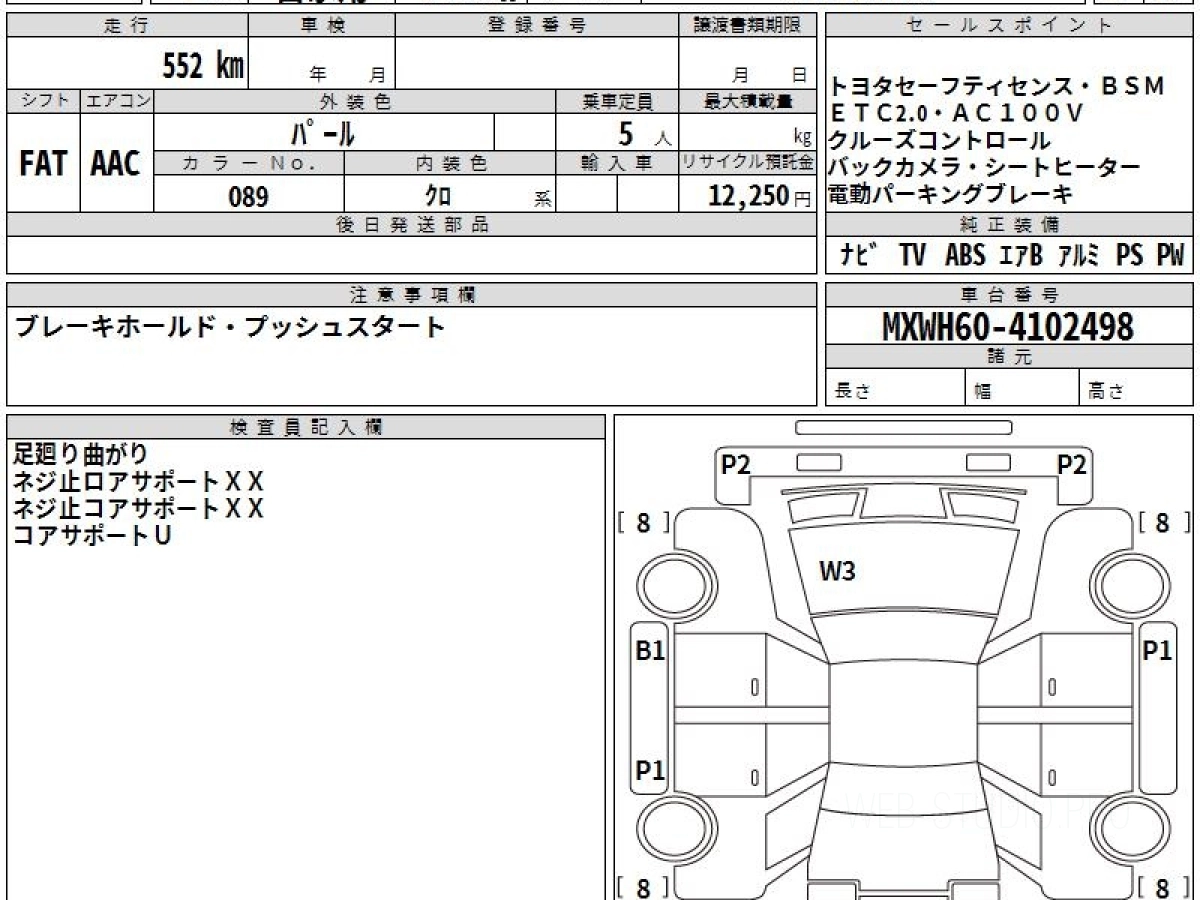This screenshot has width=1200, height=900.
Task: Select the 電動パーキングブレーキ line
Action: (951, 194)
